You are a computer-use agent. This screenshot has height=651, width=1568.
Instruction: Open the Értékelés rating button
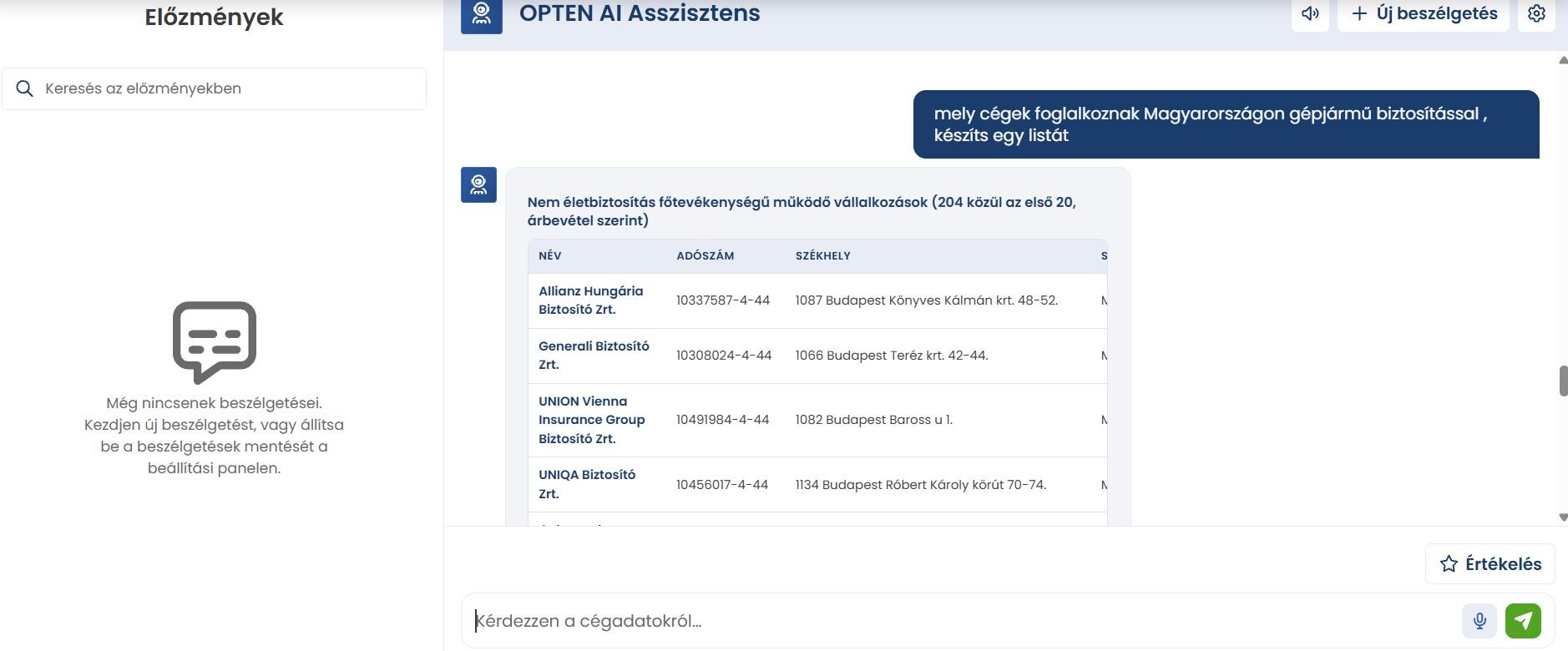pos(1490,563)
